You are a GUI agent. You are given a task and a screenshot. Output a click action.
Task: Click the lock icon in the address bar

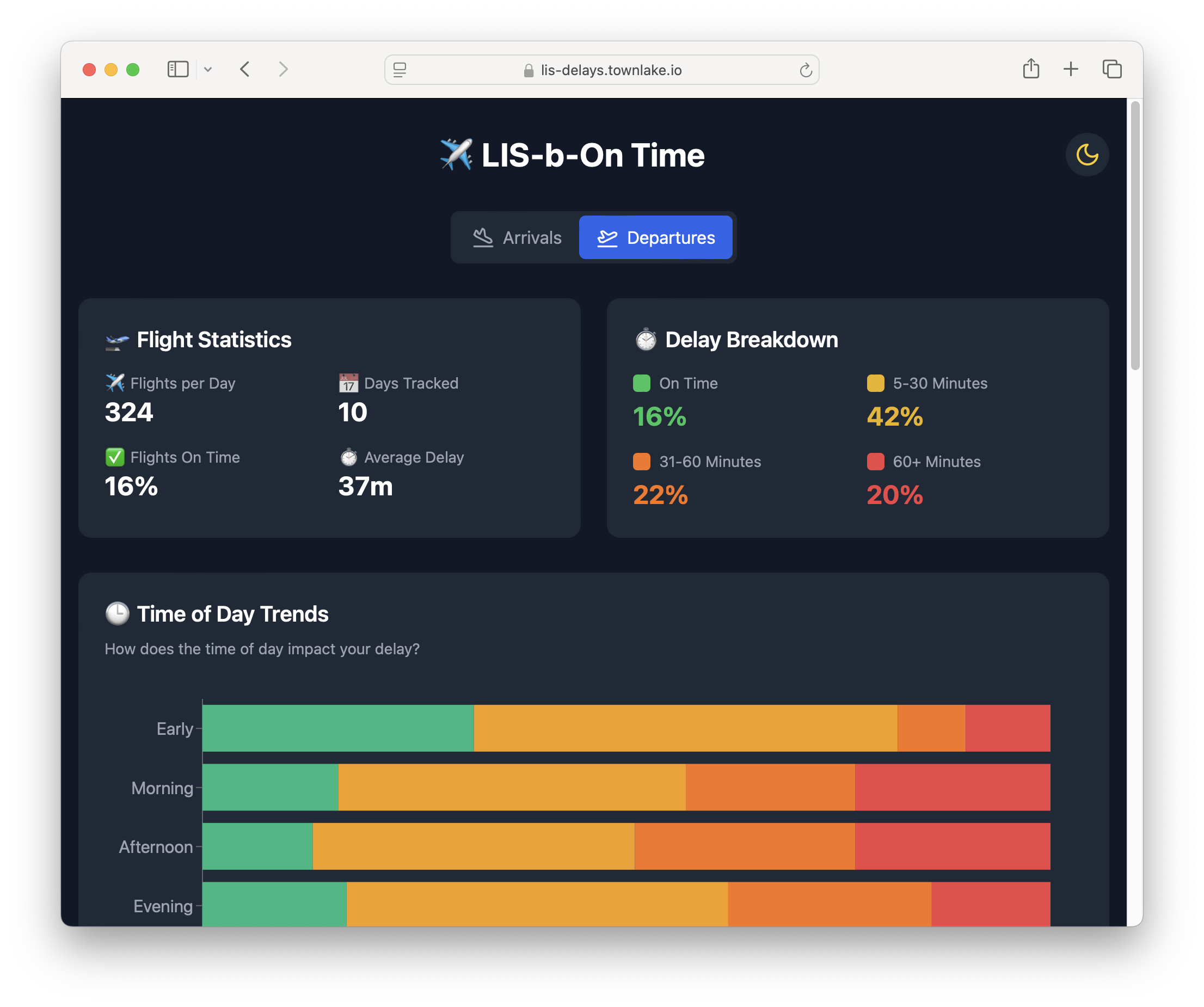pyautogui.click(x=529, y=70)
